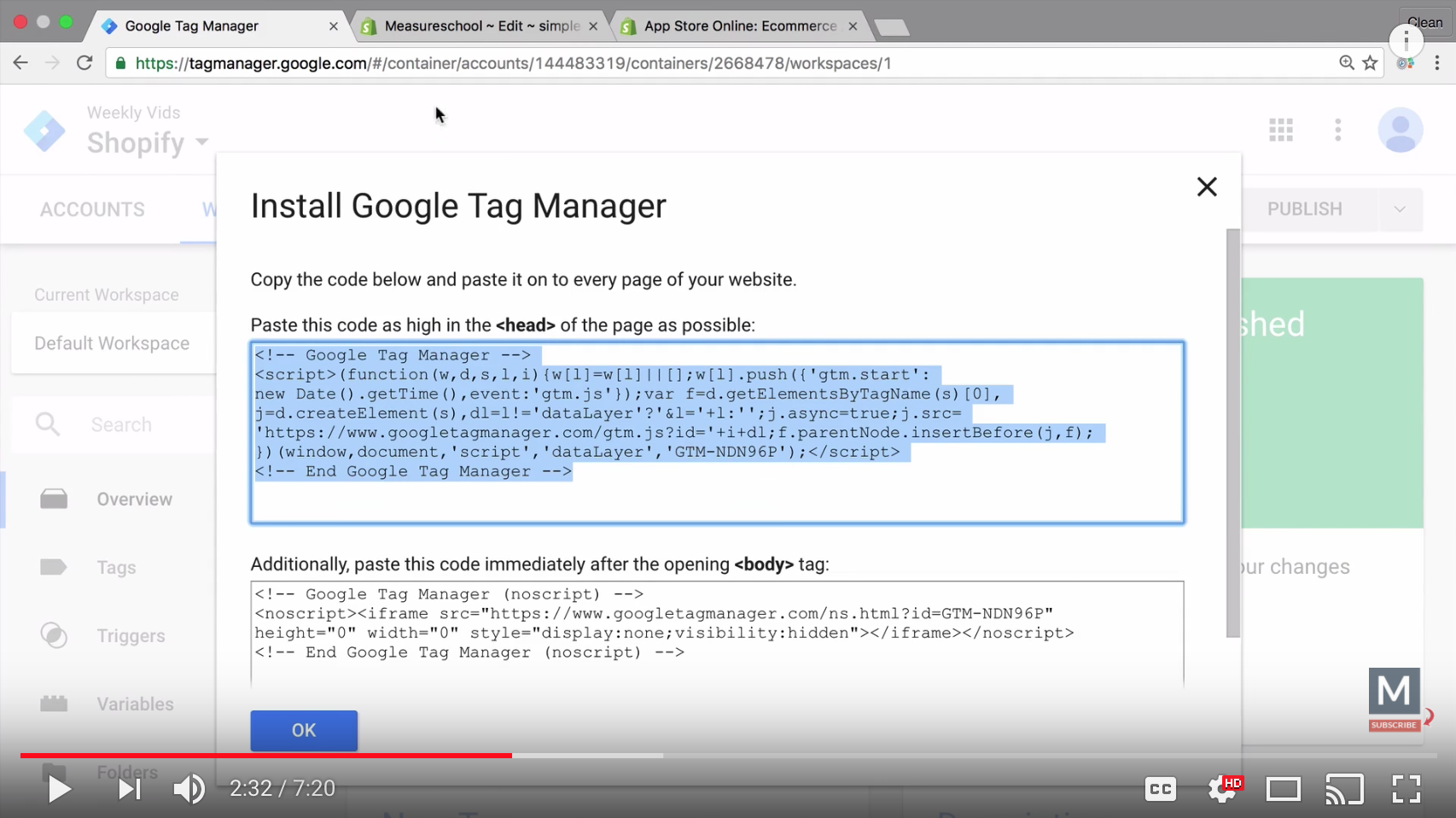The image size is (1456, 818).
Task: Click the Tags label icon
Action: 54,567
